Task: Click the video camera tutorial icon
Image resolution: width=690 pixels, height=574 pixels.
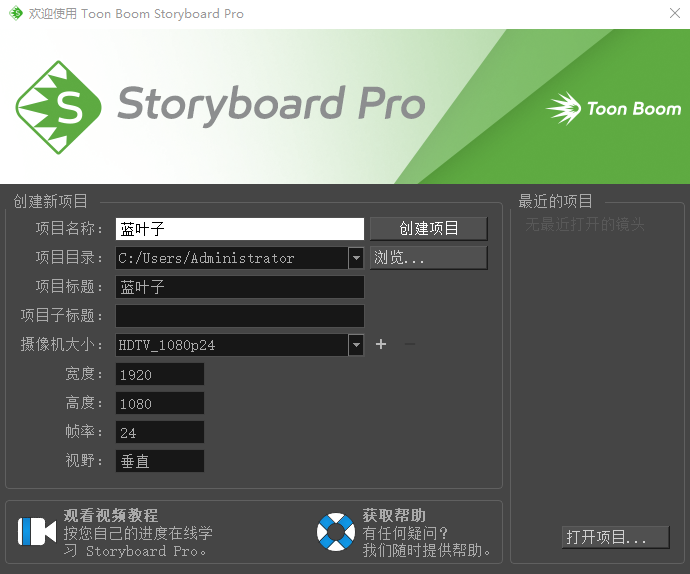Action: tap(37, 531)
